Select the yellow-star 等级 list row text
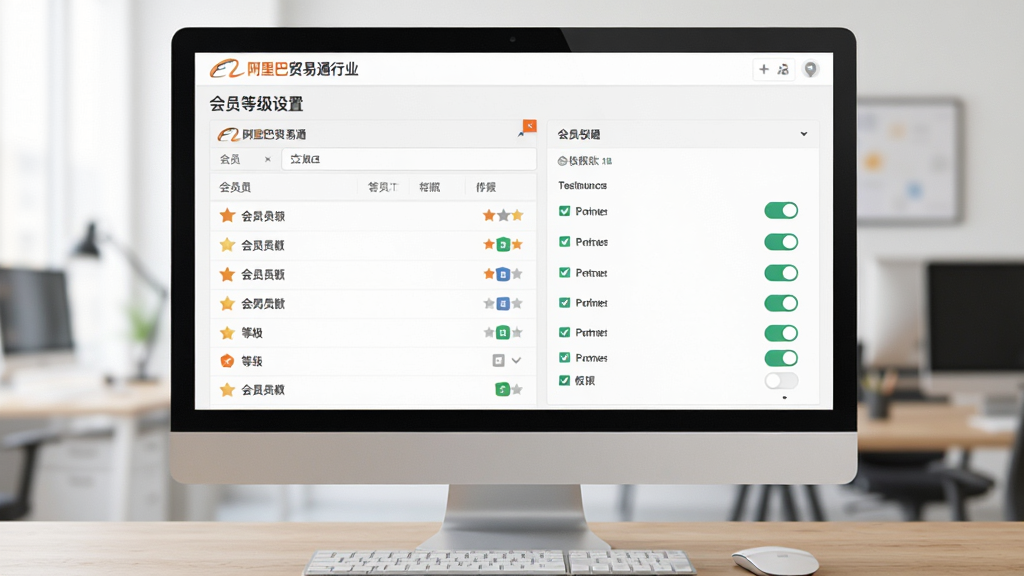Viewport: 1024px width, 576px height. 252,333
